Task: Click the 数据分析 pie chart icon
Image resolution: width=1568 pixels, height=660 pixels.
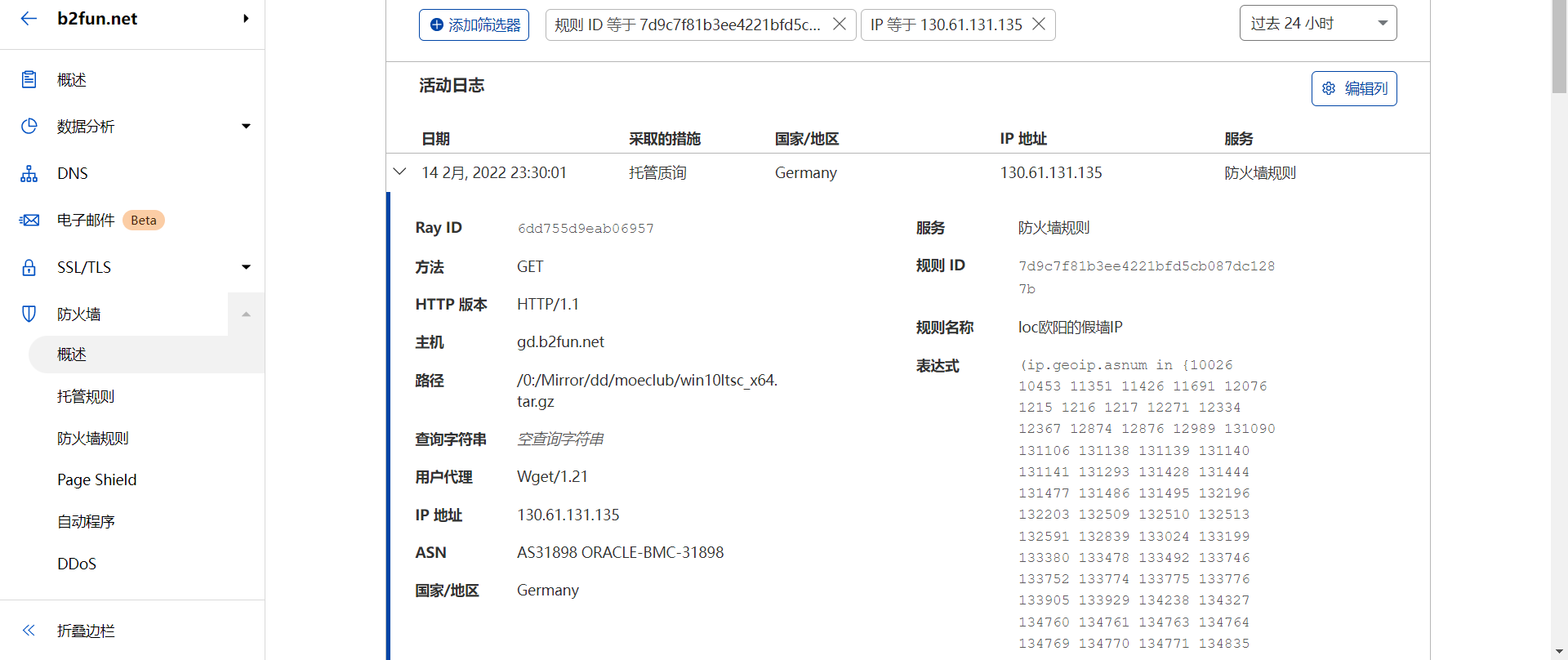Action: (29, 126)
